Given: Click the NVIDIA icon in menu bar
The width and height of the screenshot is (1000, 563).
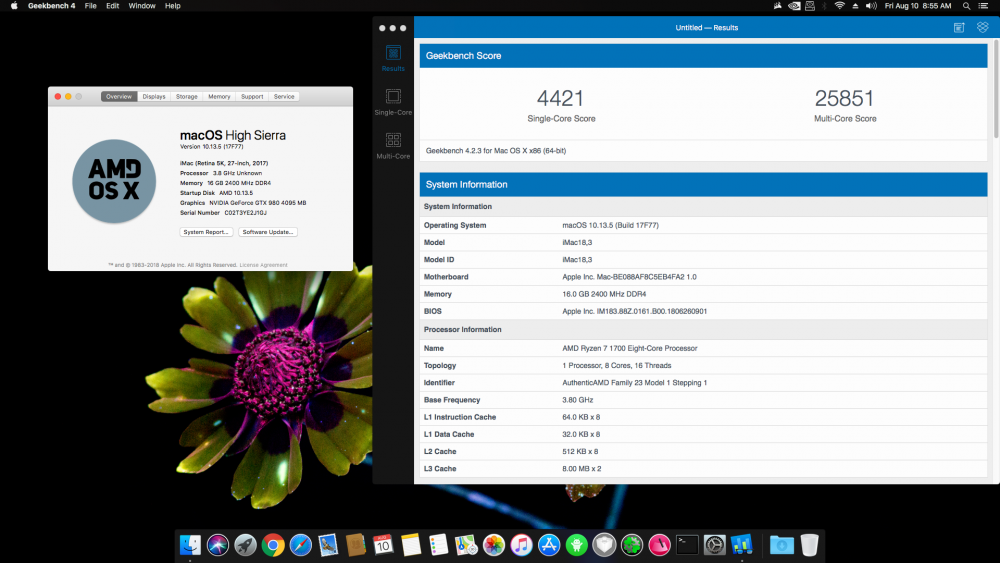Looking at the screenshot, I should [794, 6].
